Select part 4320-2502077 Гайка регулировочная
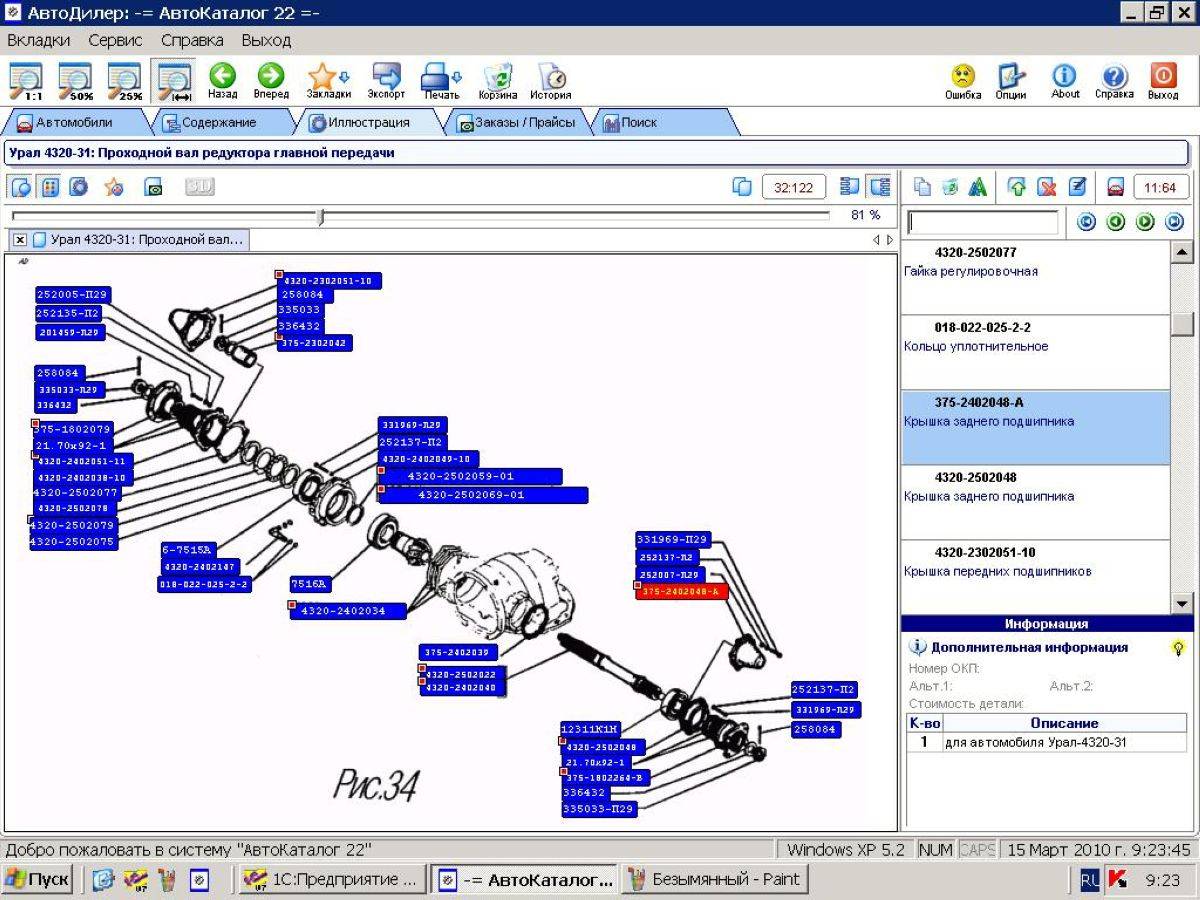The width and height of the screenshot is (1200, 900). click(1035, 277)
